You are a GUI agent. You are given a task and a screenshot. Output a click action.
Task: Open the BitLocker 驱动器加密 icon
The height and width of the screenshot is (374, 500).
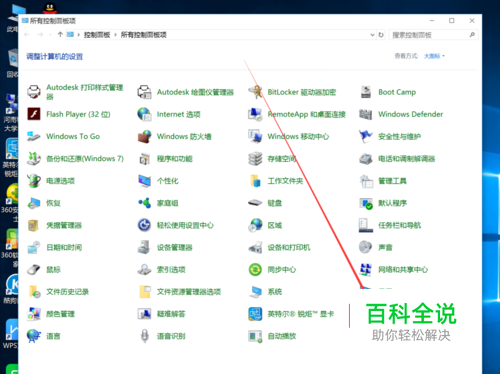[255, 92]
